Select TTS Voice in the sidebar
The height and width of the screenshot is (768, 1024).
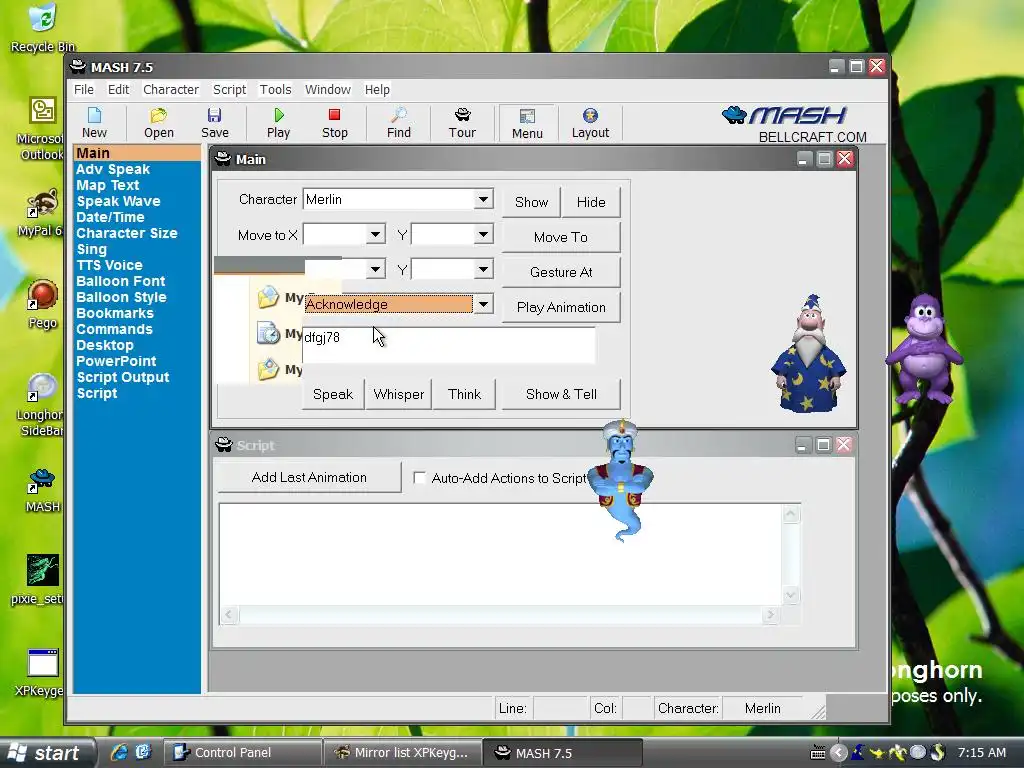click(109, 265)
